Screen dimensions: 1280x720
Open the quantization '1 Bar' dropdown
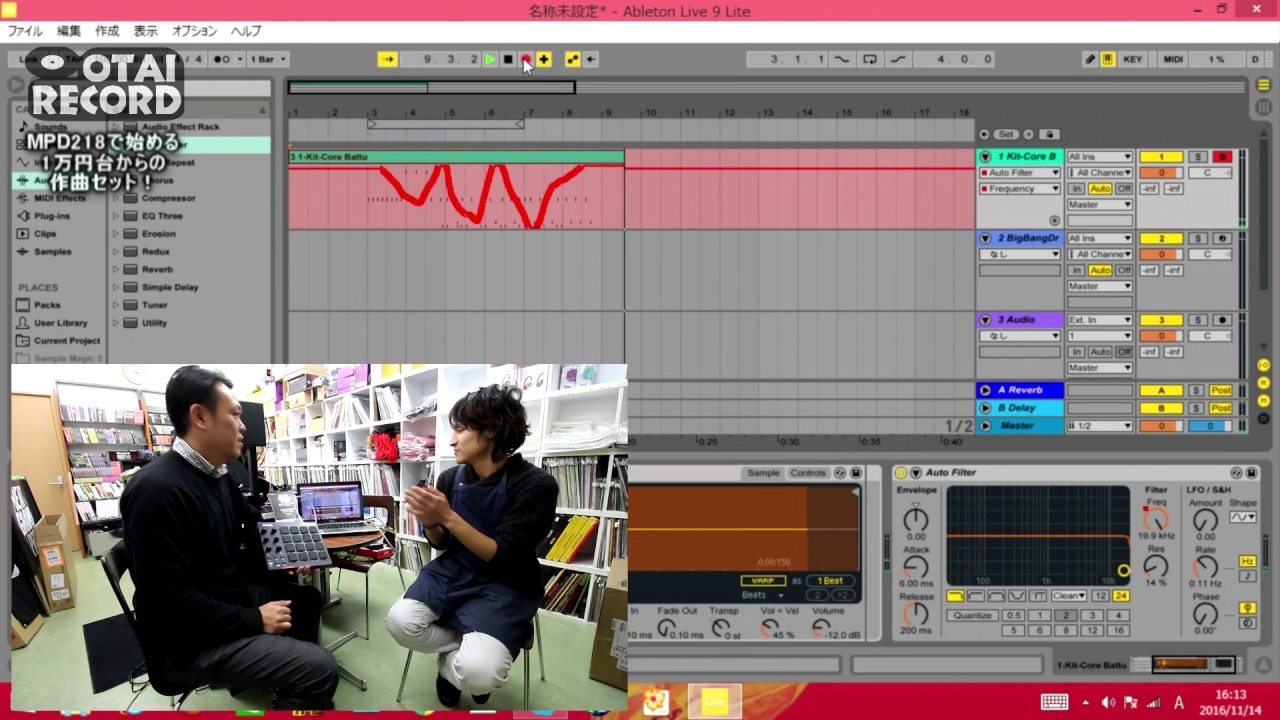pyautogui.click(x=268, y=59)
